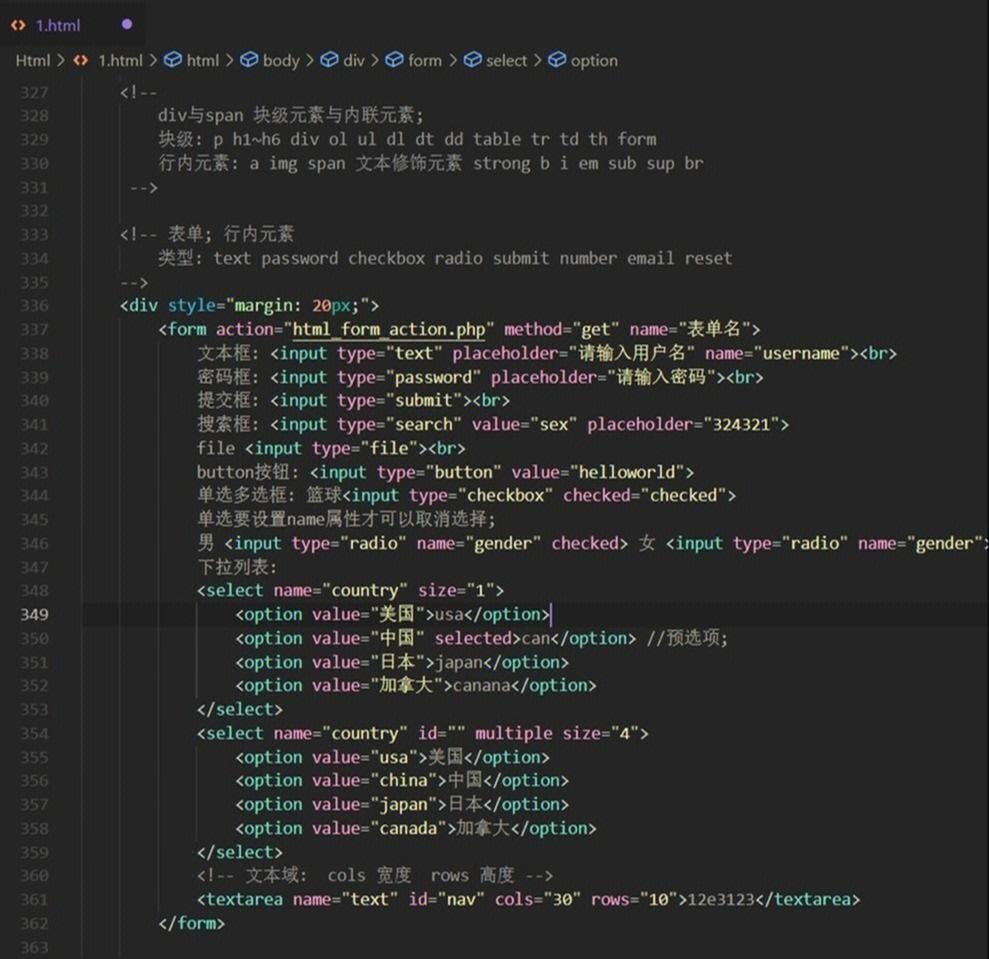Click the "checkbox" type value
The height and width of the screenshot is (959, 989).
click(x=506, y=496)
